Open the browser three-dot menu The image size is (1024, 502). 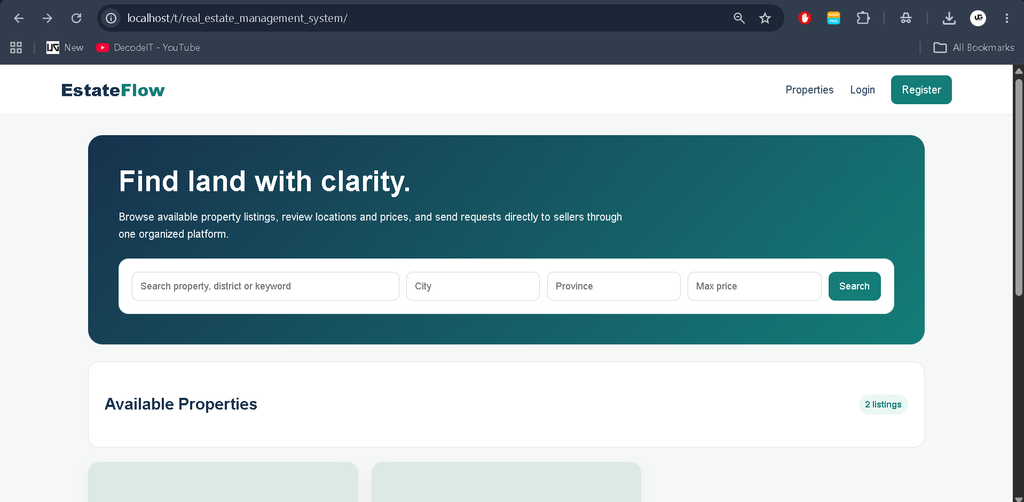(1006, 18)
